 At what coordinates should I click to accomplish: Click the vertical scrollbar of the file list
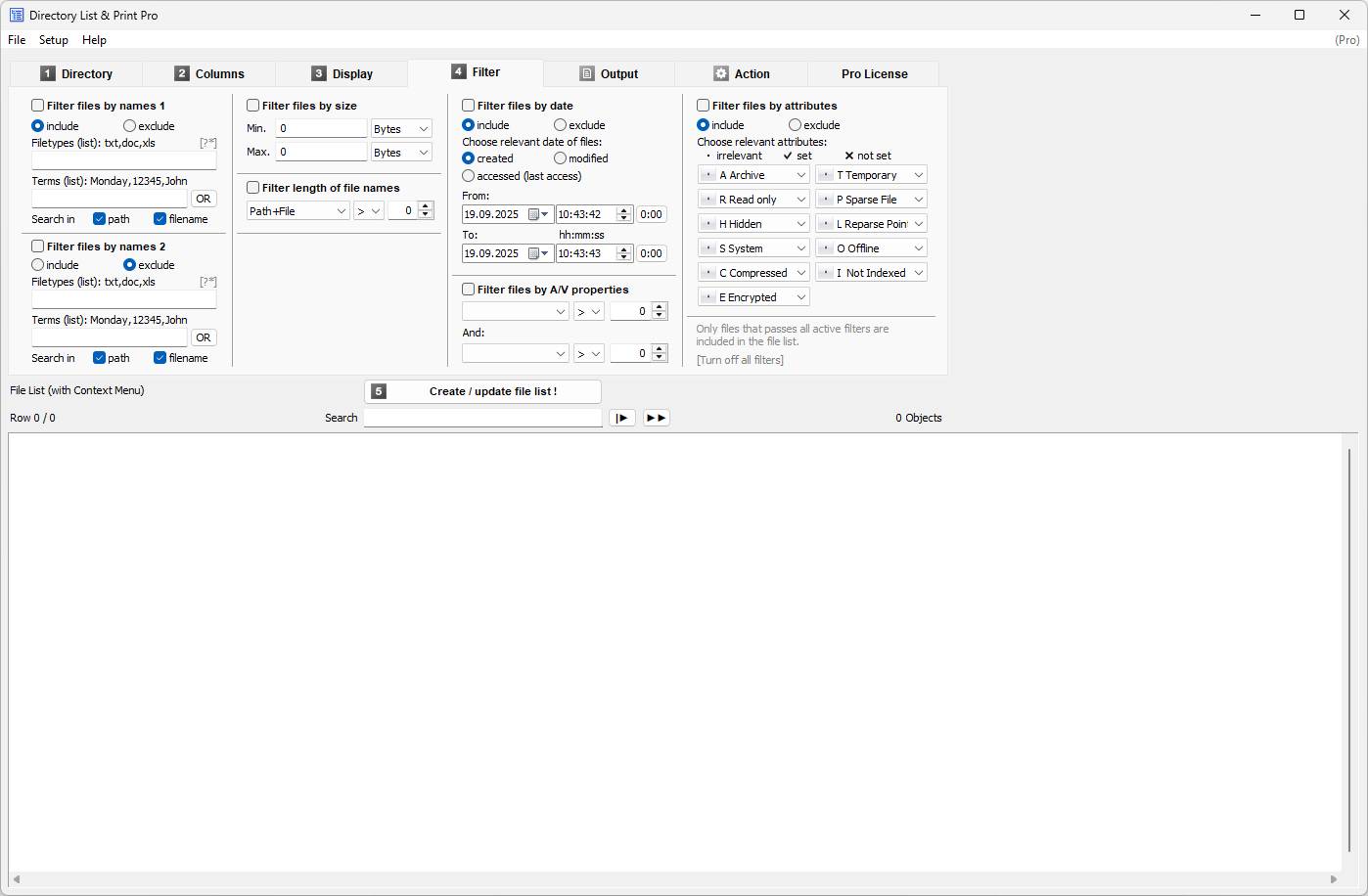click(1349, 650)
